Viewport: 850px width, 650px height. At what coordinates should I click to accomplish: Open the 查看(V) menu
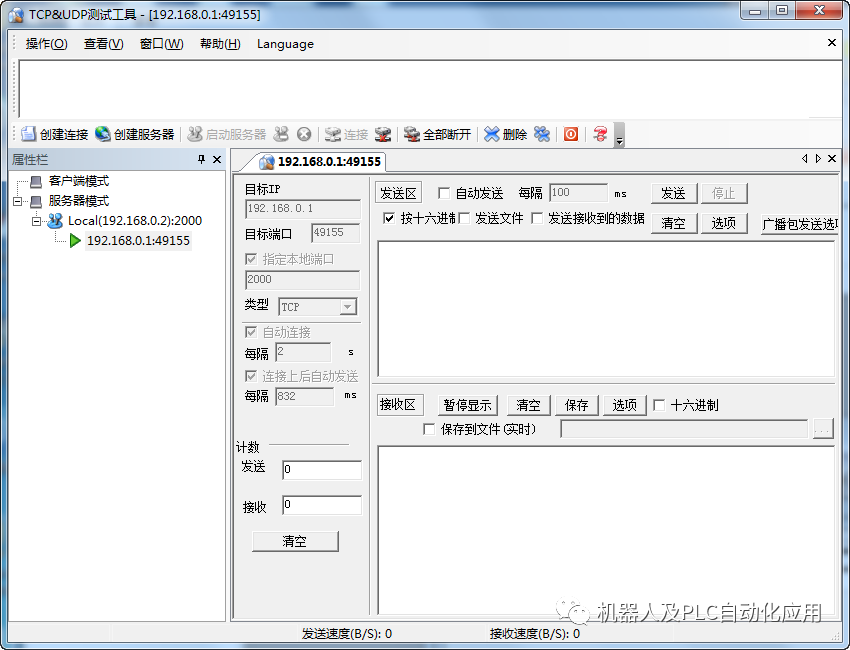point(104,44)
